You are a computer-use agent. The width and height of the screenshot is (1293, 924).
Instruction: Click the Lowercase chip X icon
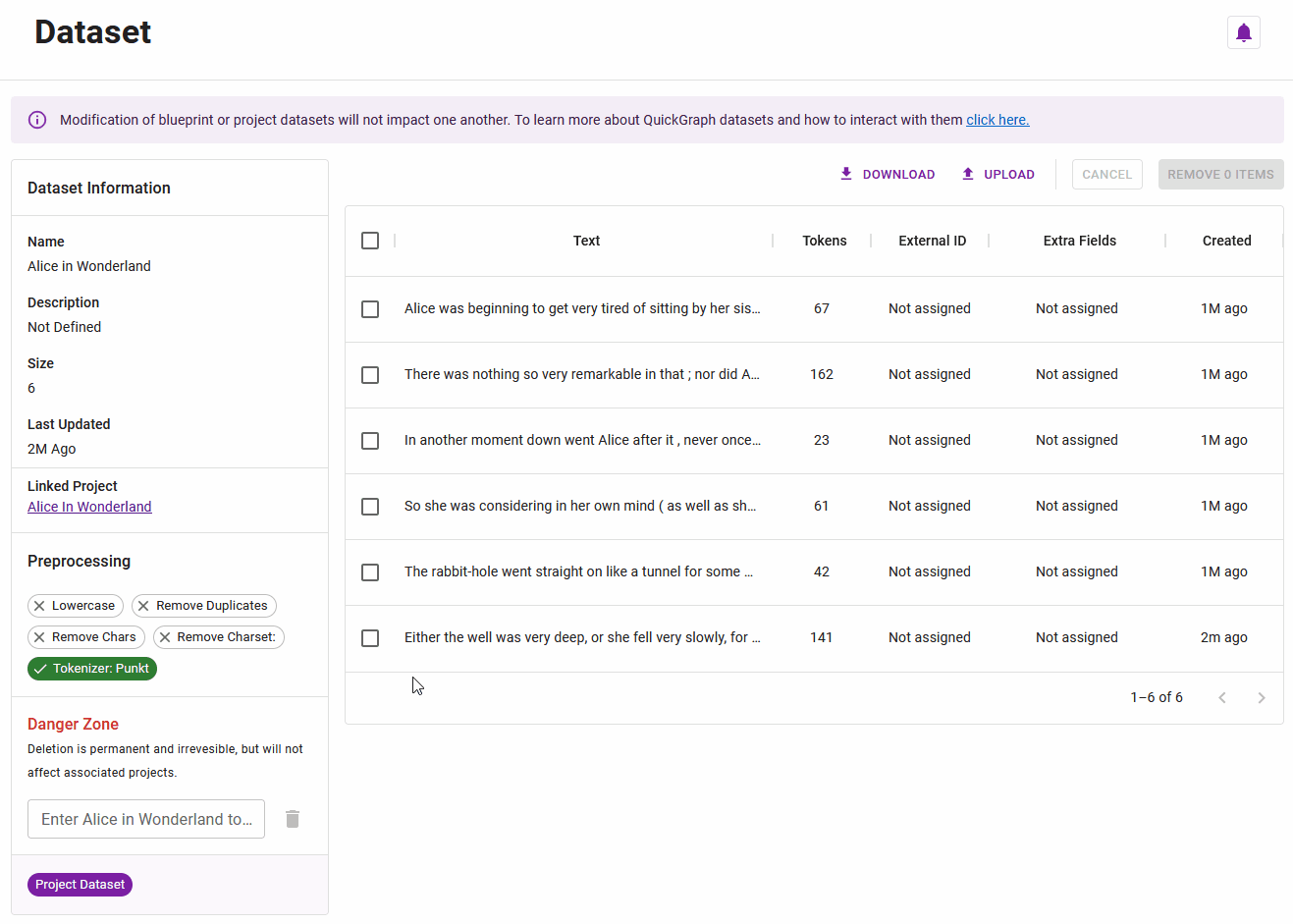(x=39, y=606)
